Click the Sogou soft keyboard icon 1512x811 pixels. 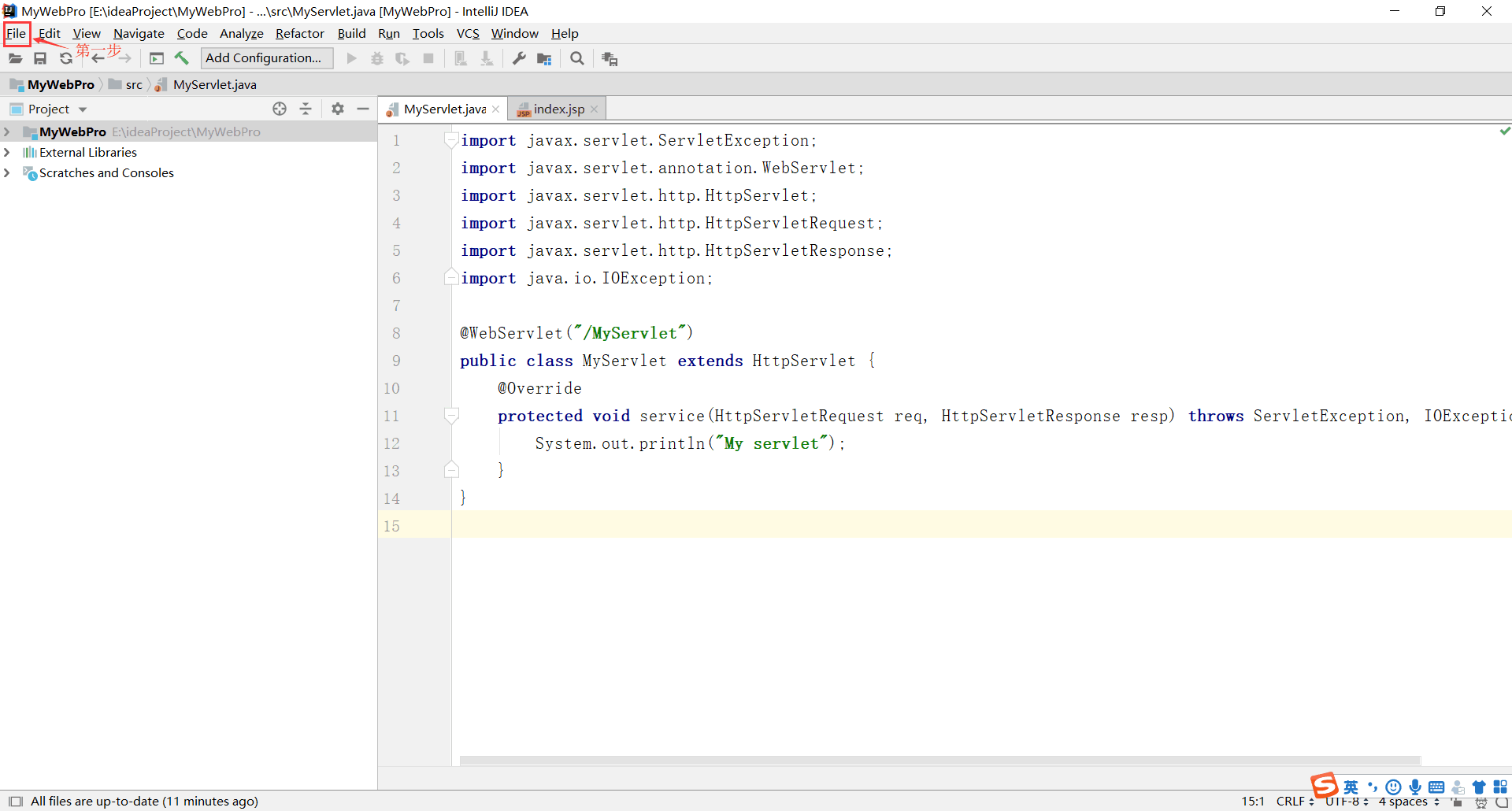[x=1436, y=787]
